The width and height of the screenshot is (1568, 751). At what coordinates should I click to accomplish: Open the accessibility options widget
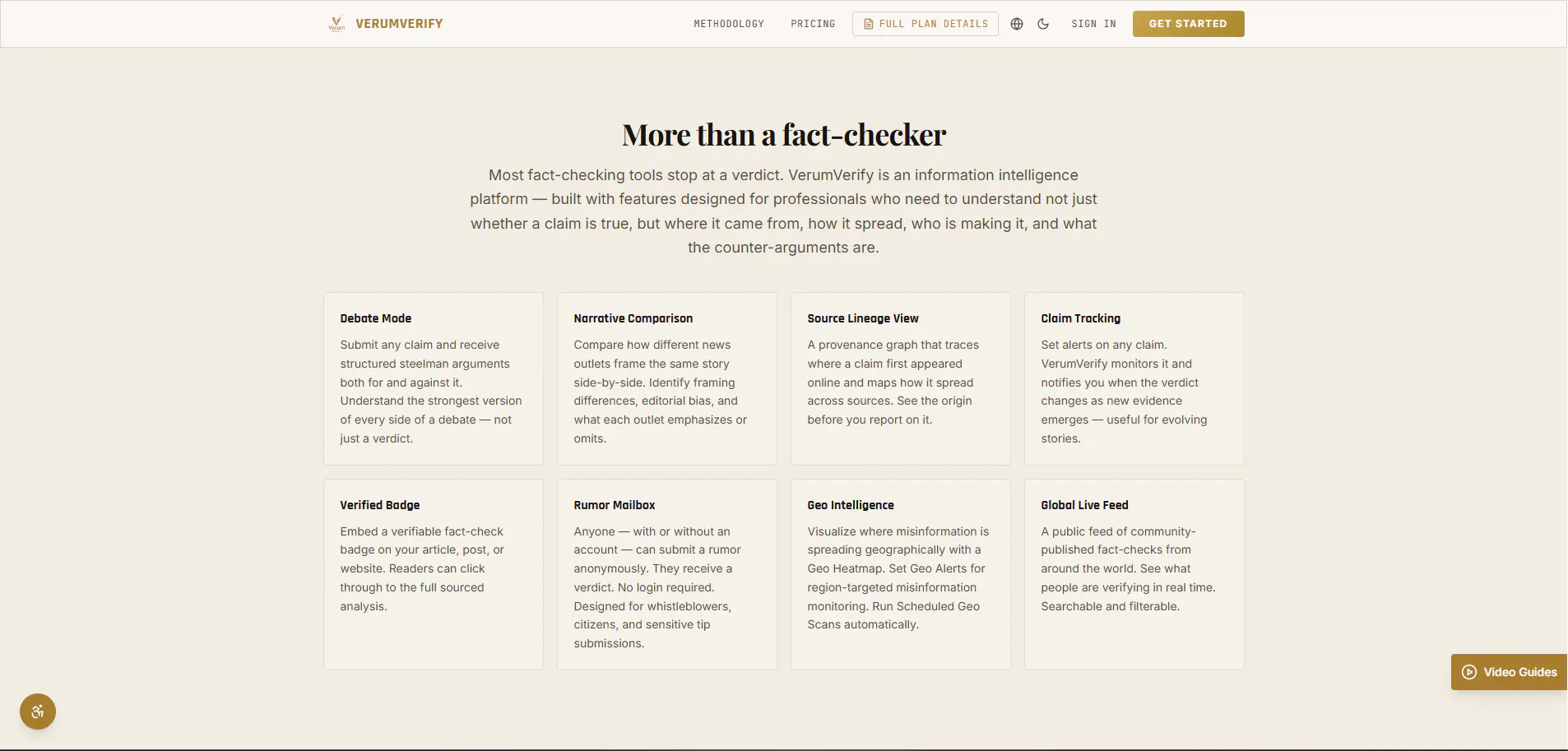(38, 712)
